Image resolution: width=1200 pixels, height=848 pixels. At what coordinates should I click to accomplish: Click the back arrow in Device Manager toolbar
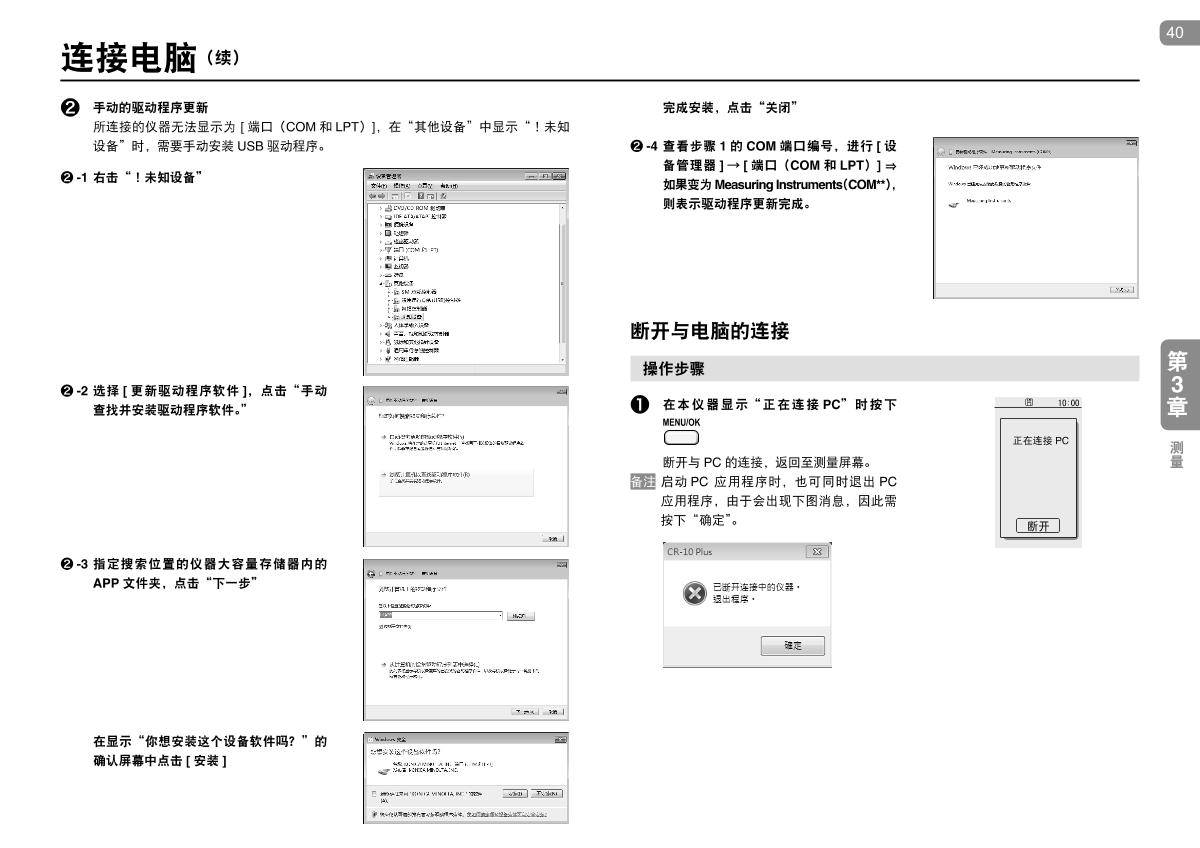(x=373, y=196)
